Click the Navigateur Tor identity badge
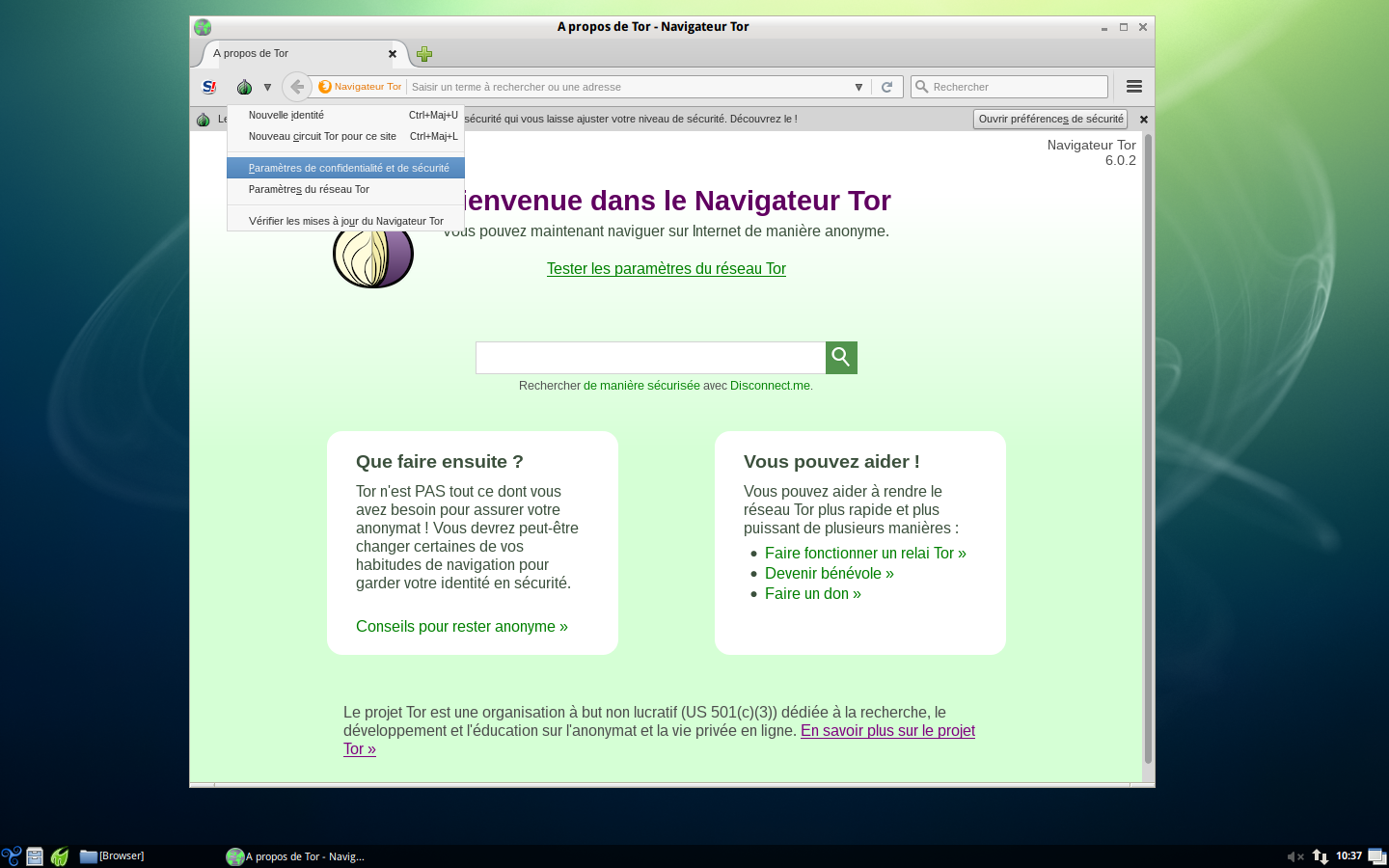This screenshot has height=868, width=1389. tap(360, 87)
